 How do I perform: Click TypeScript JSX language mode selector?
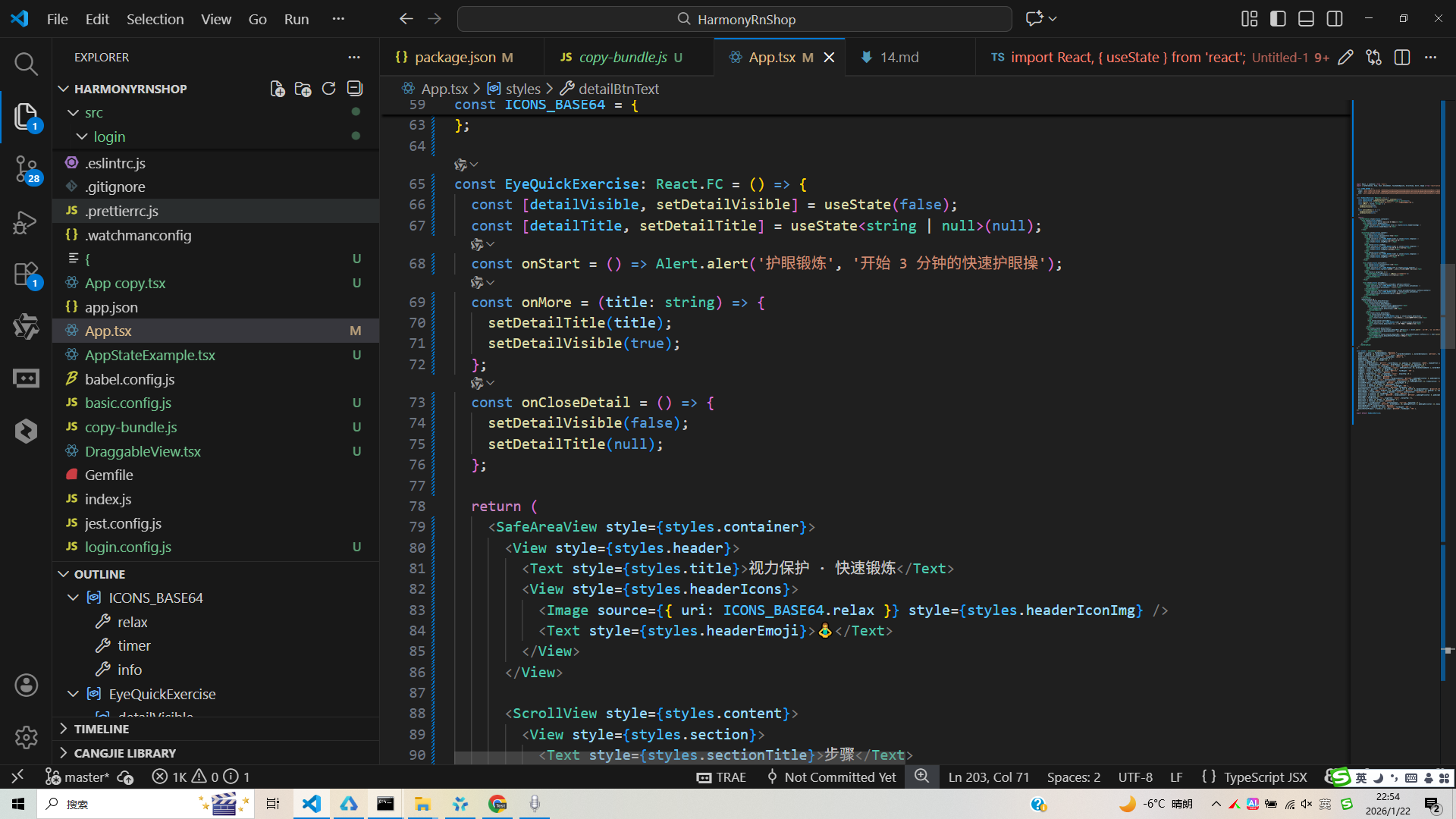point(1264,777)
